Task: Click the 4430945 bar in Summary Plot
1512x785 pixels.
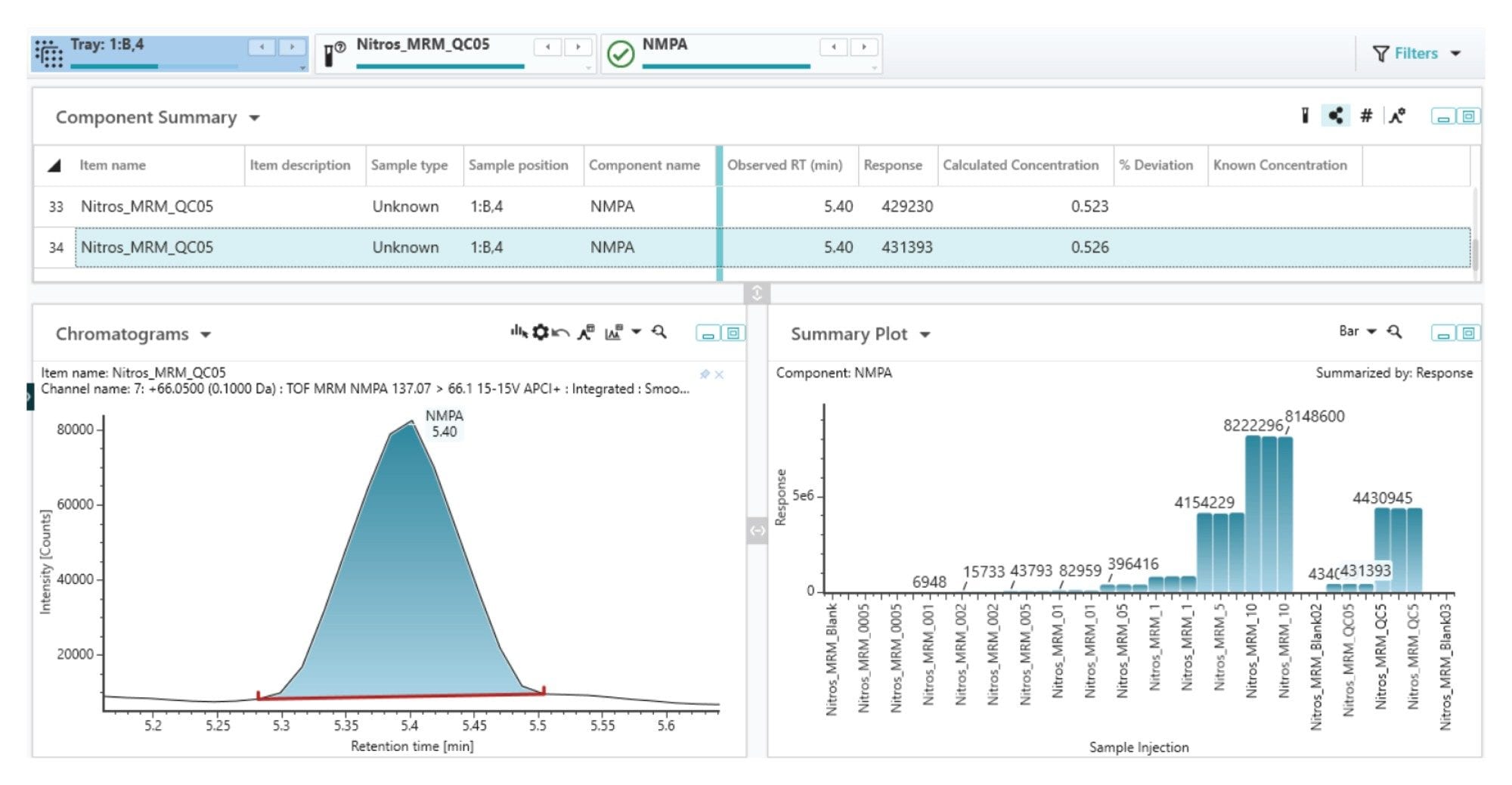Action: (1382, 550)
